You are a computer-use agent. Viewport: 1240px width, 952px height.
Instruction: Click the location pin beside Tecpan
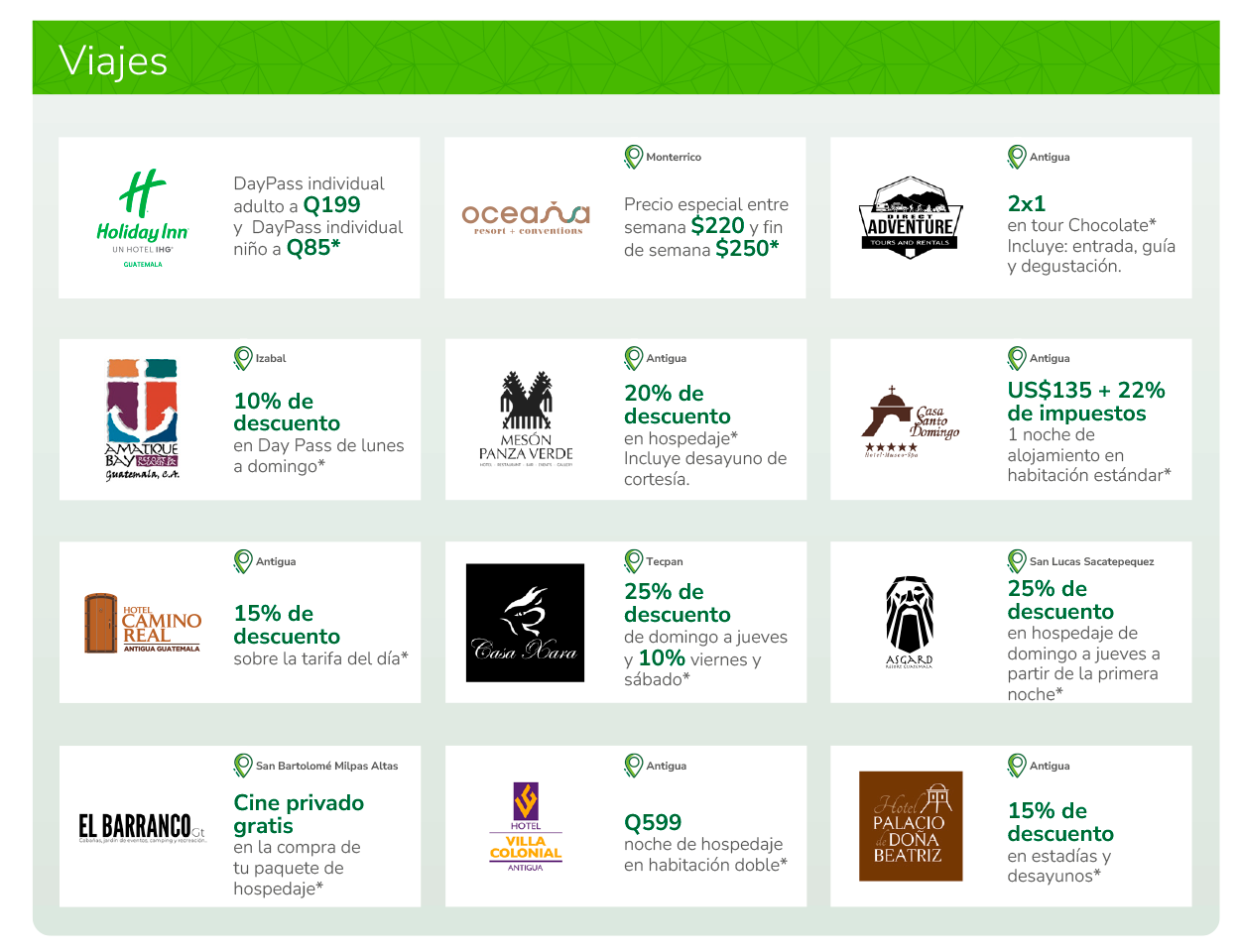[x=633, y=561]
